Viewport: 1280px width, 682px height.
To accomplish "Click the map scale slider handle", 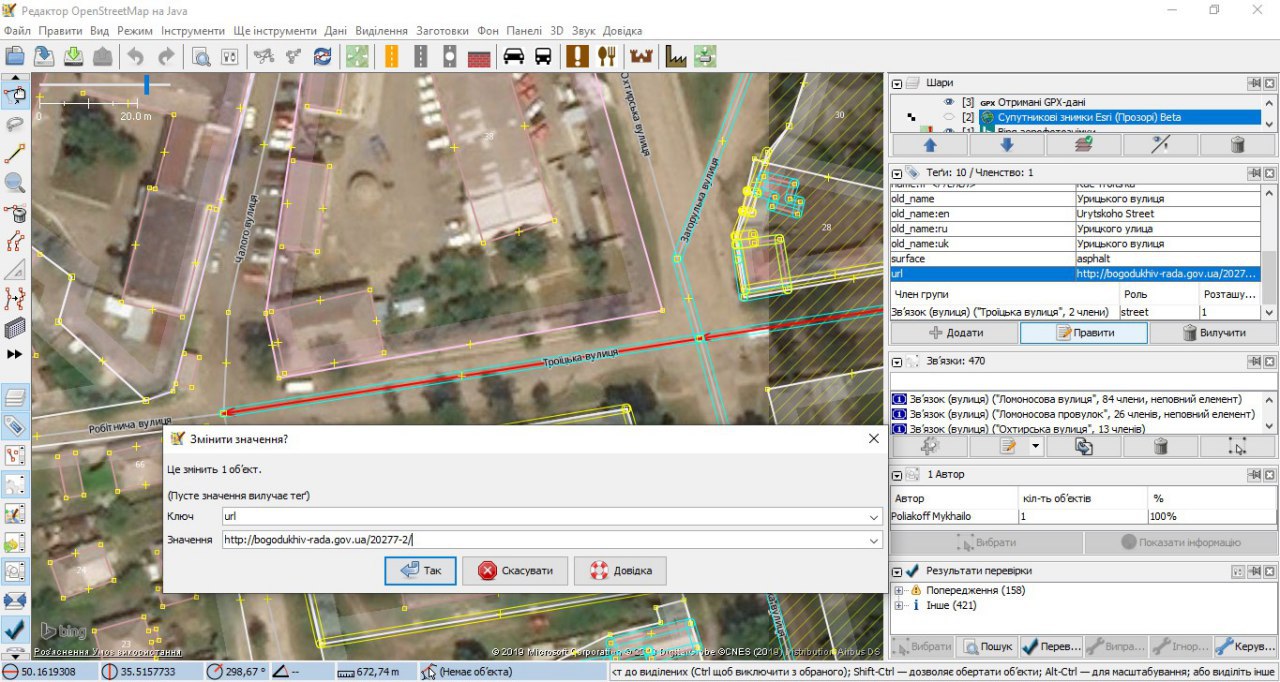I will (x=147, y=85).
